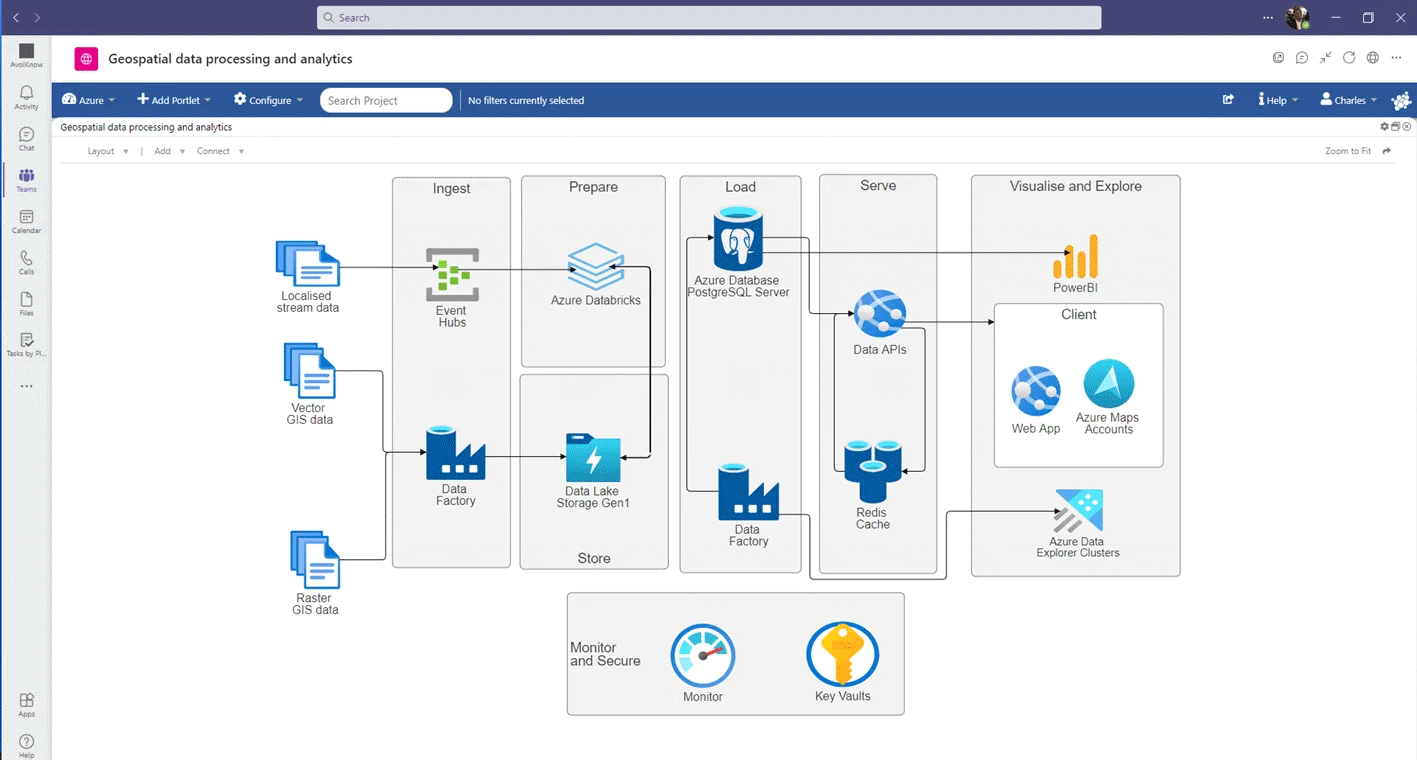Expand the Connect menu
Screen dimensions: 1417x760
(220, 151)
